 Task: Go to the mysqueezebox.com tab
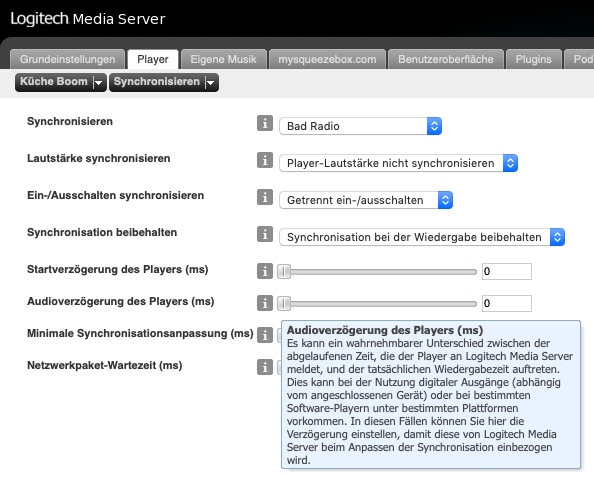point(327,59)
